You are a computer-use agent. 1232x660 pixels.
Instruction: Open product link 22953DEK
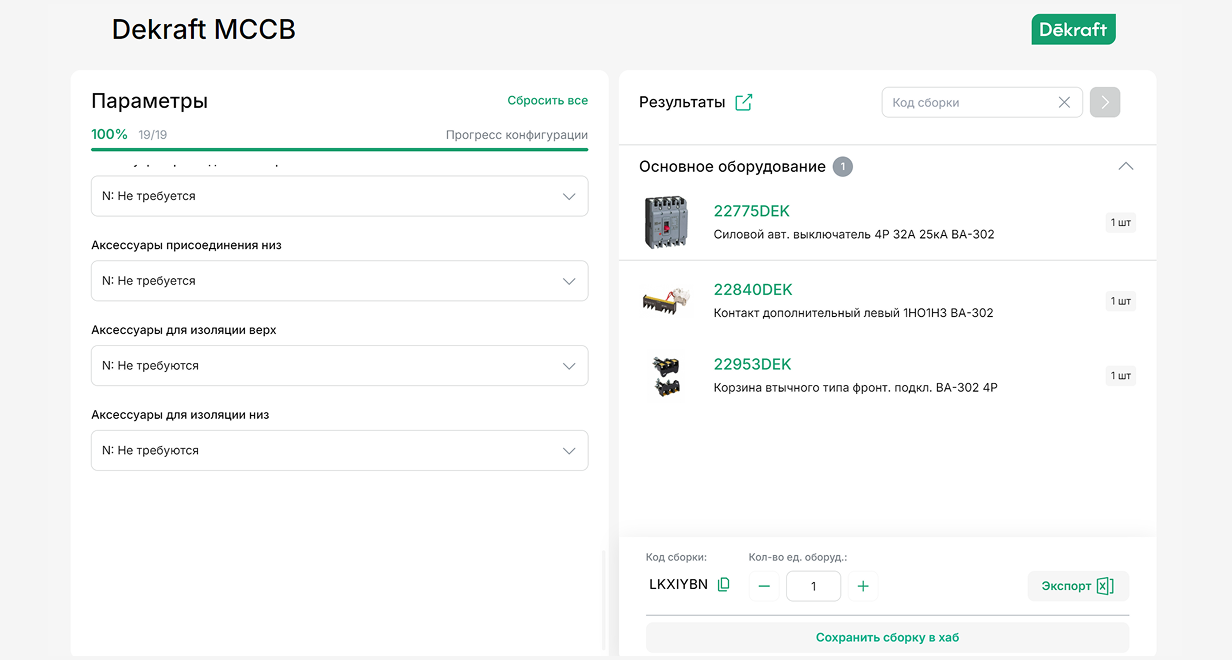(752, 364)
